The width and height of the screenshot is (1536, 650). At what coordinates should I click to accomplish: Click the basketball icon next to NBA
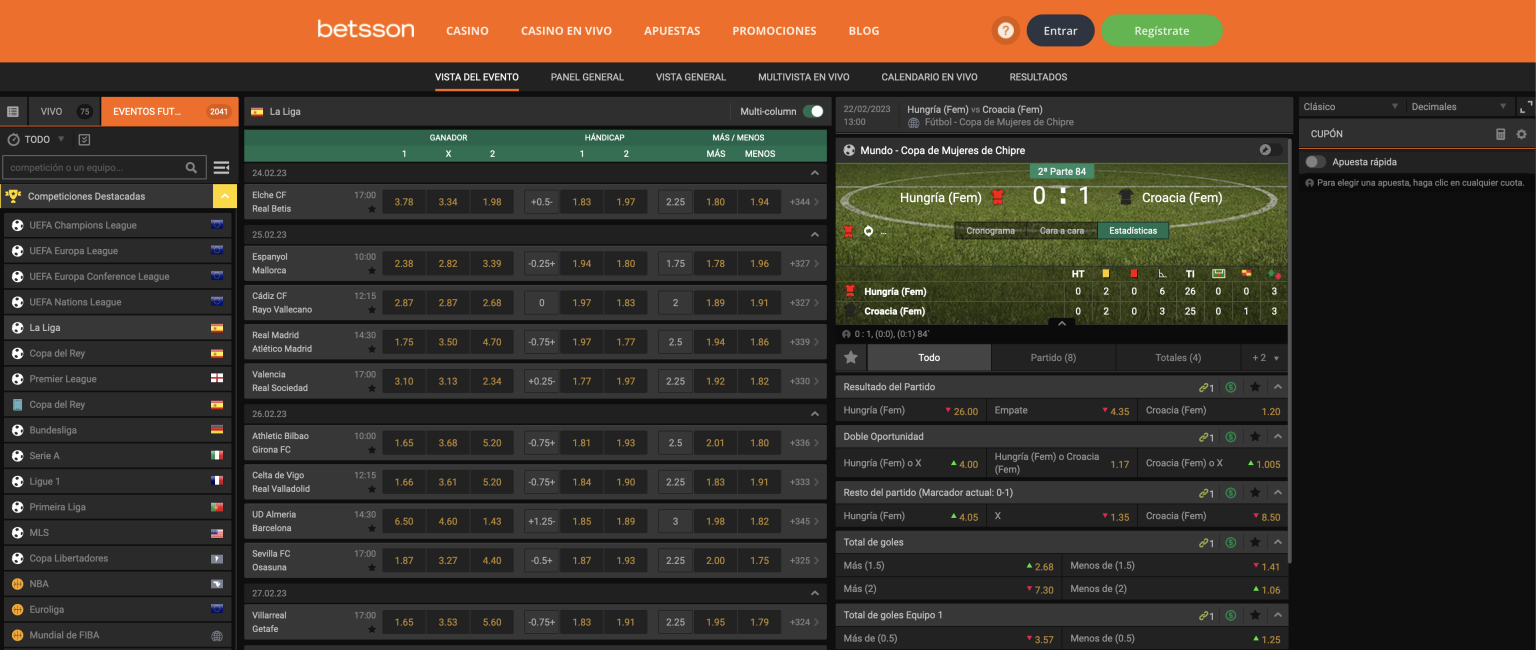17,584
